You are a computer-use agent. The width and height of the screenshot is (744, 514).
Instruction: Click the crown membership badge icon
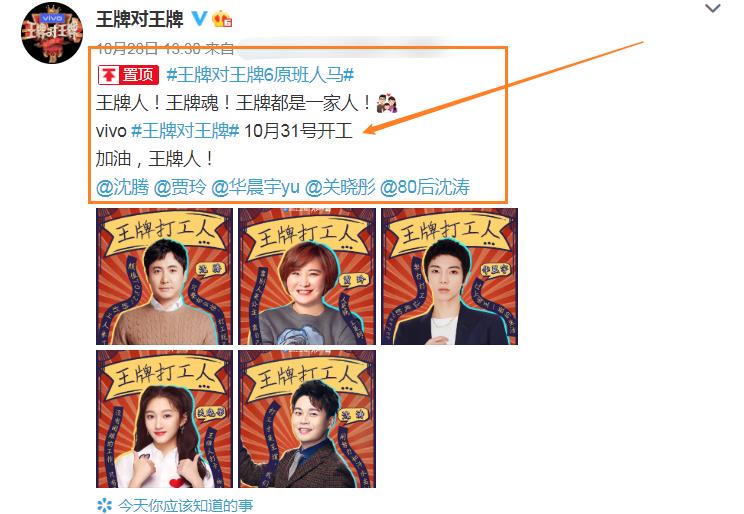pyautogui.click(x=222, y=19)
